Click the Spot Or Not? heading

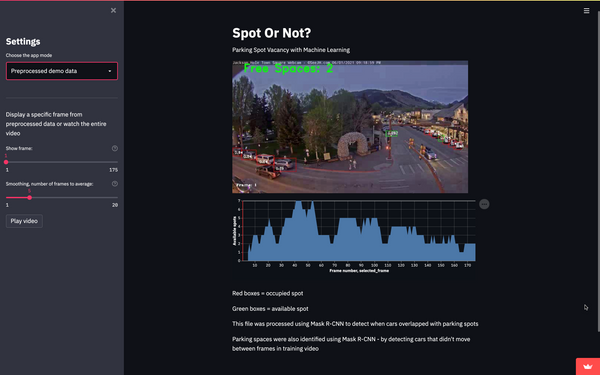[272, 33]
